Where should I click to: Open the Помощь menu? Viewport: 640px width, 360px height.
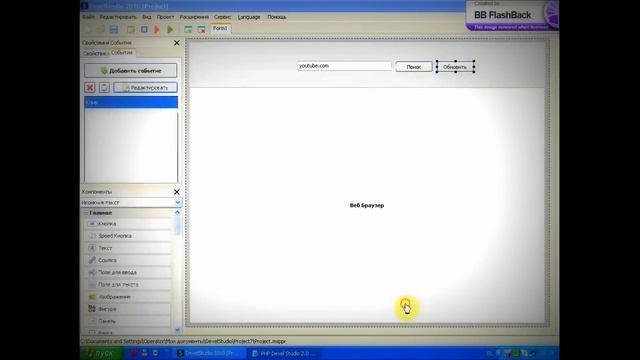(x=277, y=17)
